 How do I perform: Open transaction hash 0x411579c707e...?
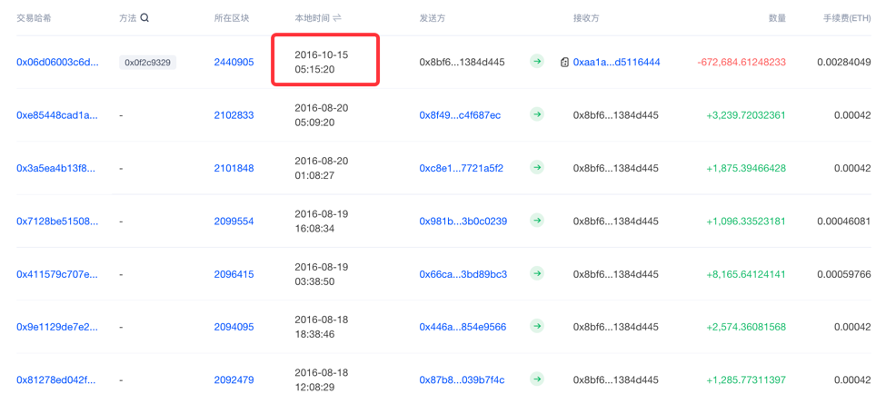click(58, 274)
